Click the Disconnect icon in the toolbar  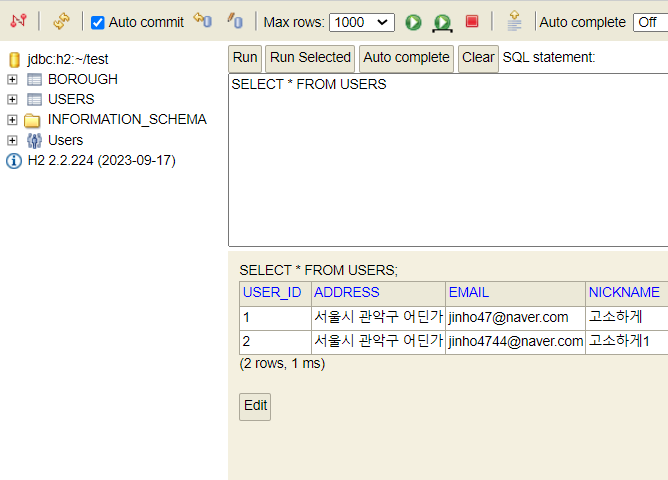18,21
